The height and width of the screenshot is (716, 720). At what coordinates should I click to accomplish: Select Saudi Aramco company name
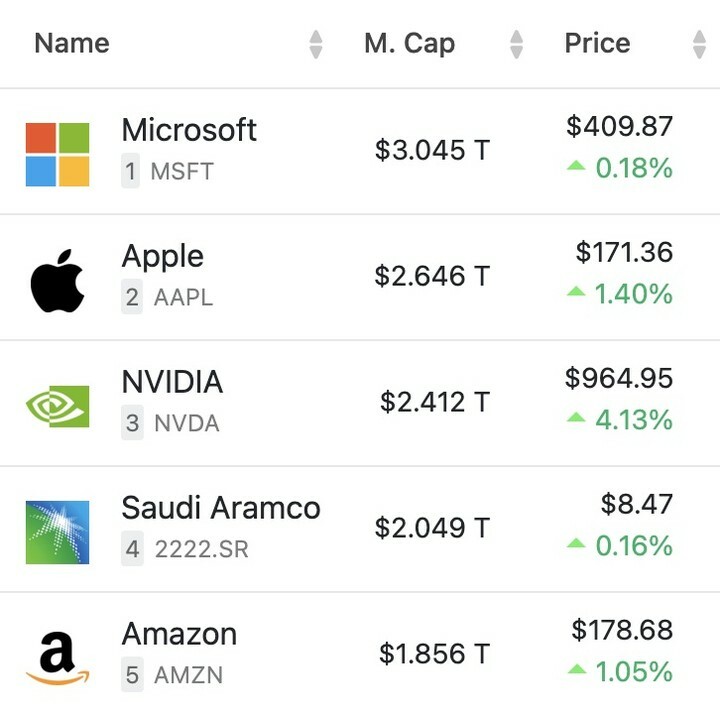pos(221,508)
